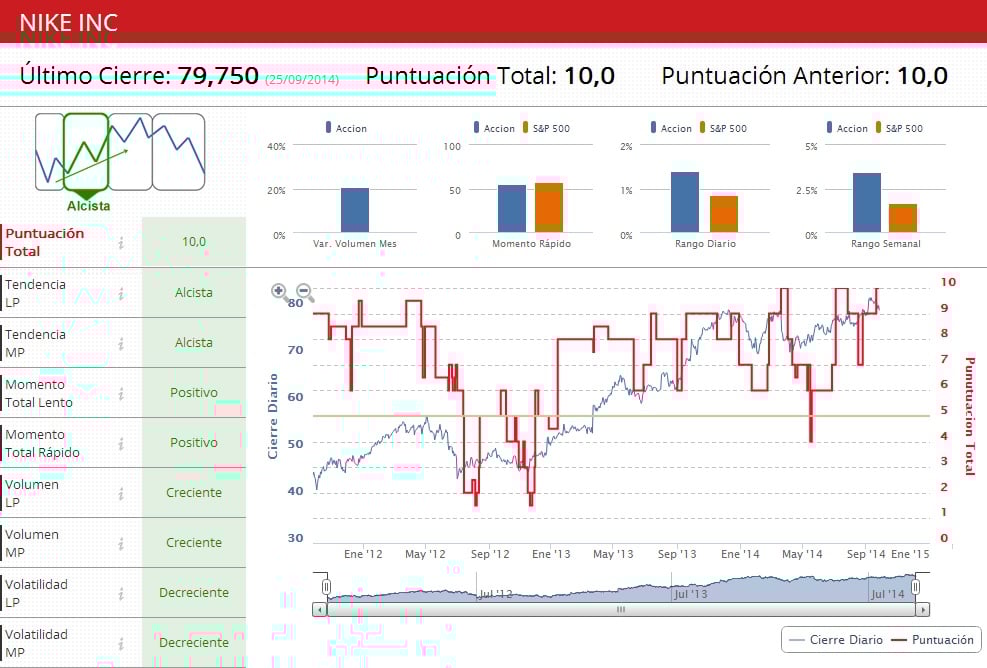987x668 pixels.
Task: Click blue Accion bar in Rango Semanal
Action: pyautogui.click(x=867, y=203)
